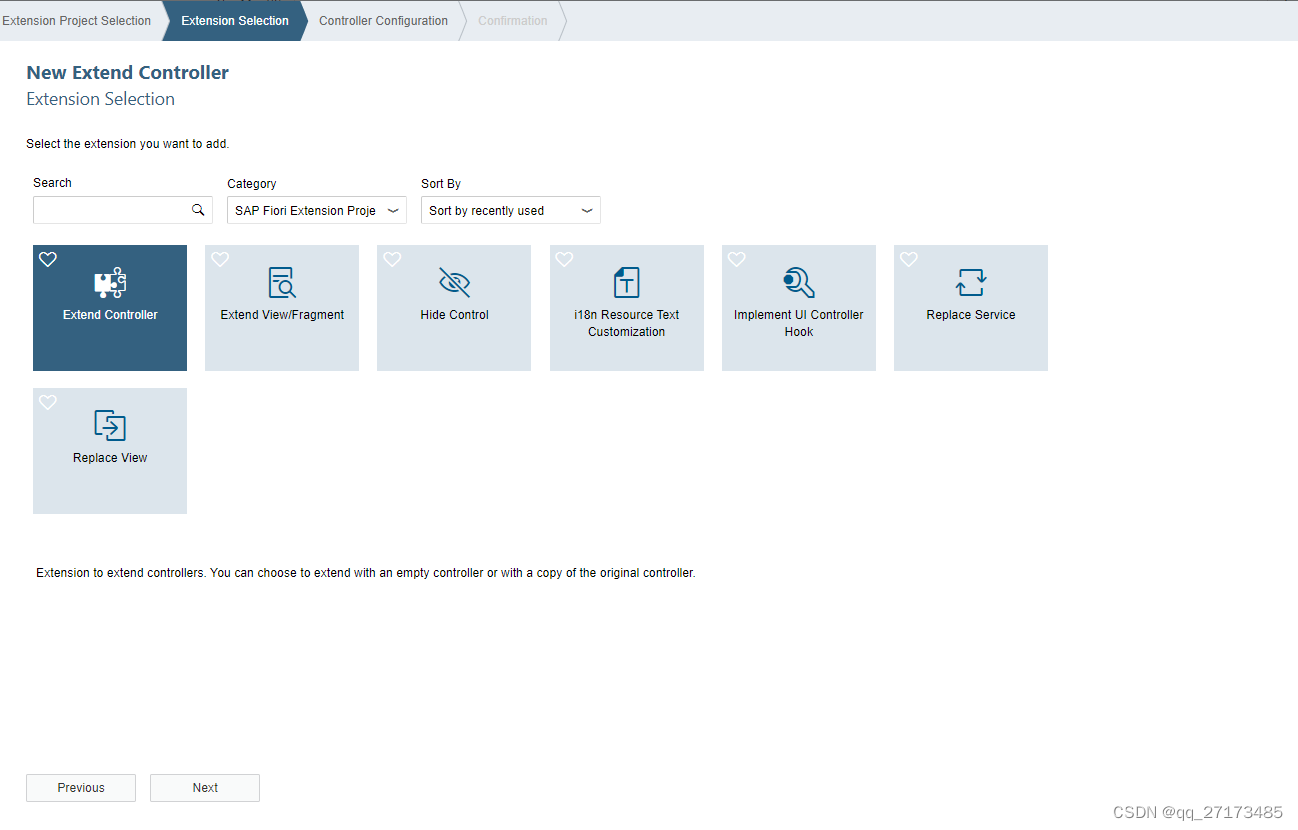Image resolution: width=1298 pixels, height=830 pixels.
Task: Choose the i18n Resource Text Customization extension
Action: click(626, 308)
